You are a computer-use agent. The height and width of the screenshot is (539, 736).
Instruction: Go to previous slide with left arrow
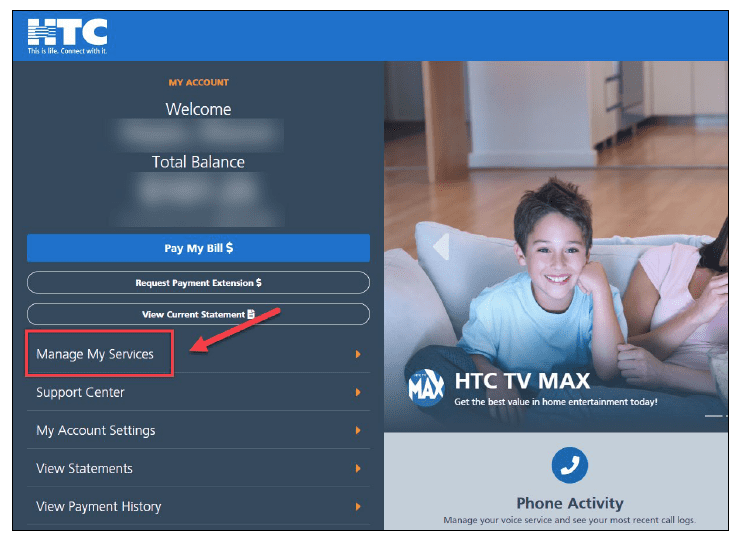pos(441,246)
